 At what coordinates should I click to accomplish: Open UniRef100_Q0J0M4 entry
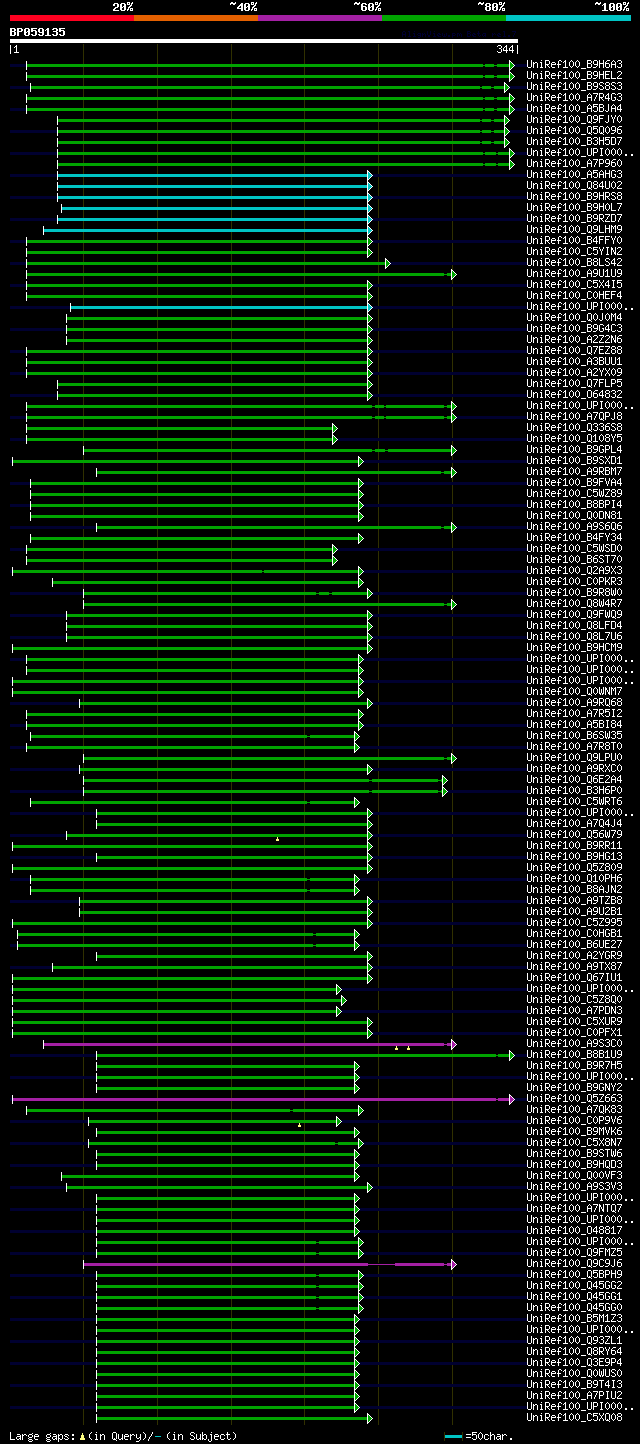(x=574, y=318)
